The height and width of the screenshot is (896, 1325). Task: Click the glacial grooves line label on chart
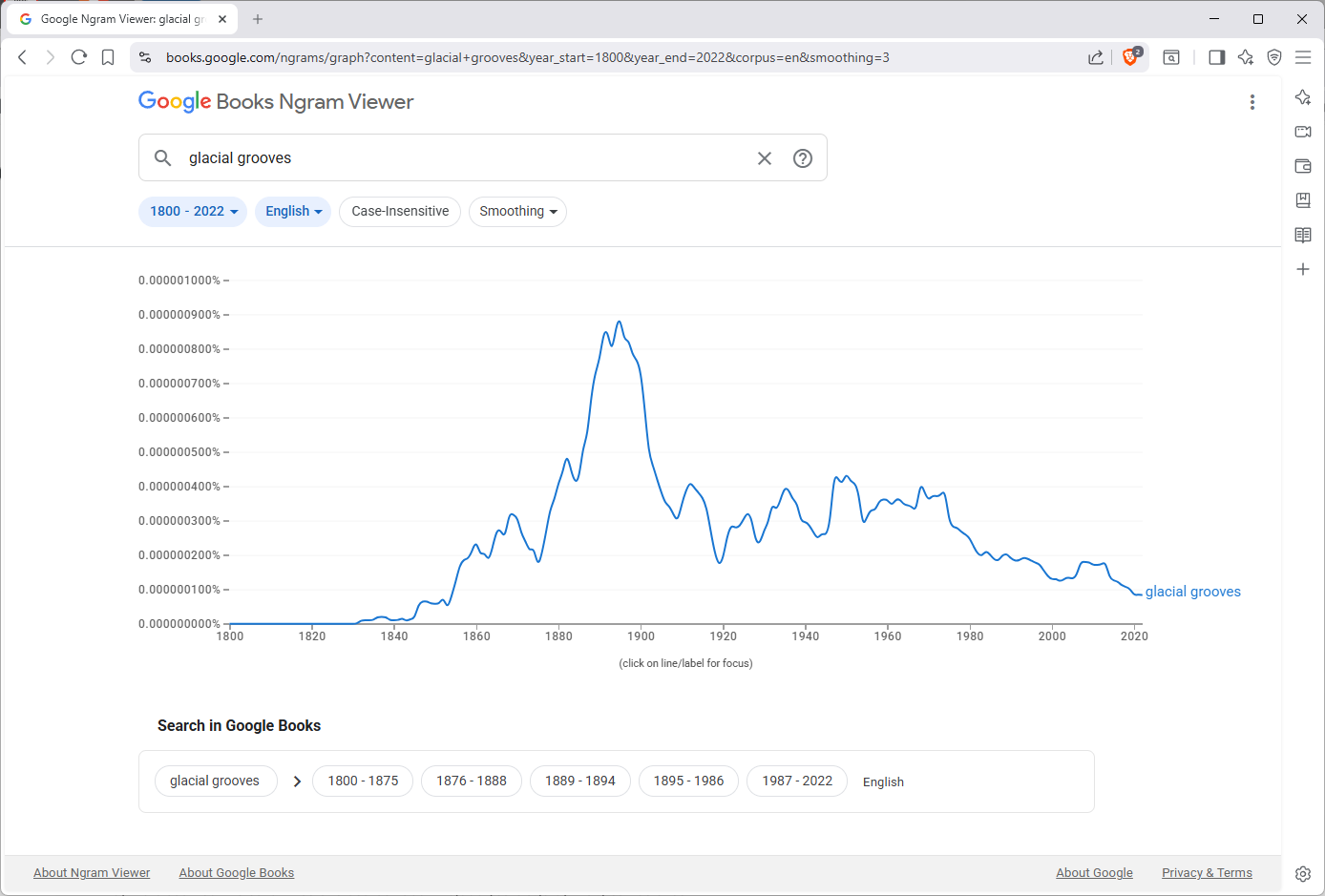click(1193, 592)
